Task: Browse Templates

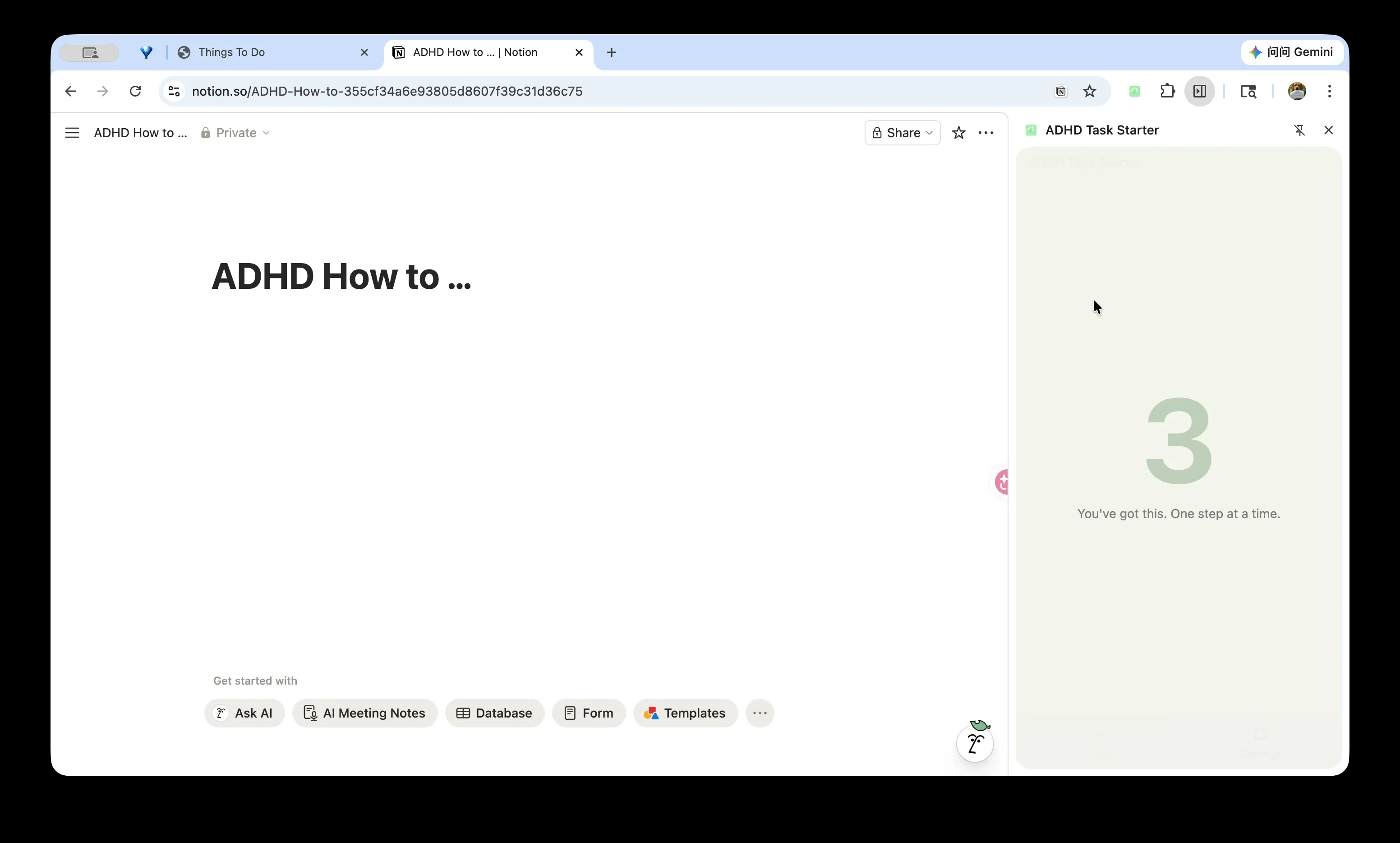Action: pos(685,713)
